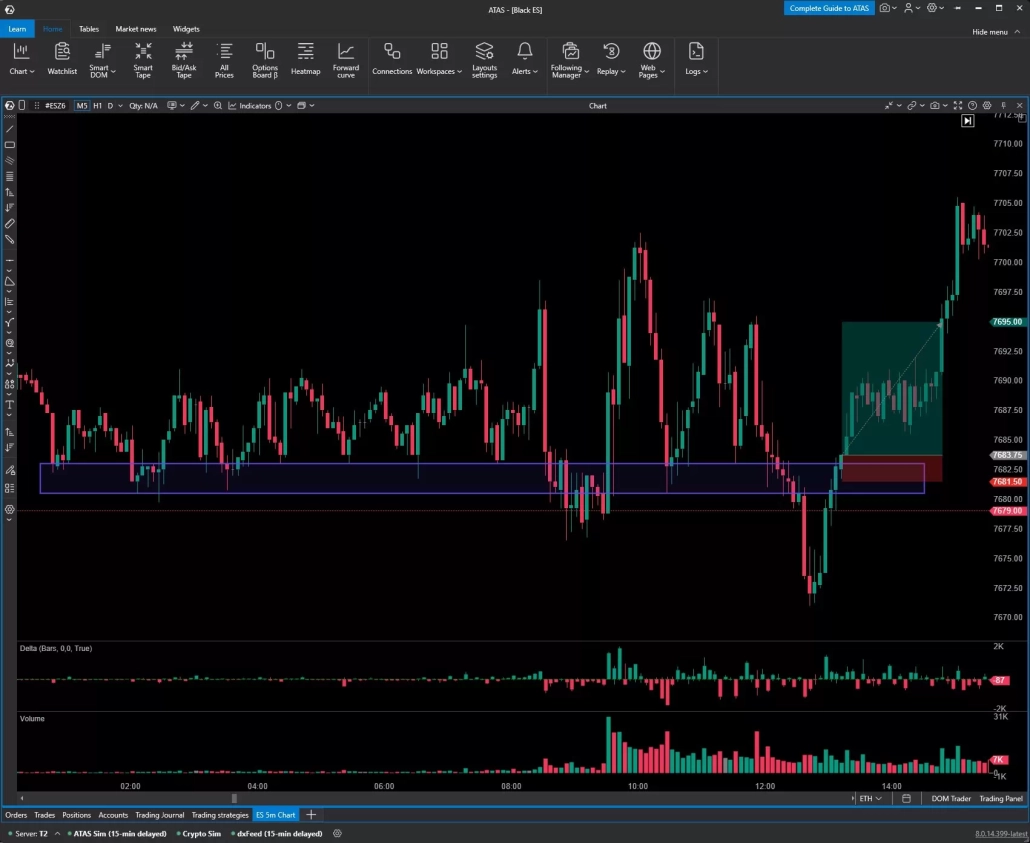Open the Forward curve tool

click(x=346, y=60)
